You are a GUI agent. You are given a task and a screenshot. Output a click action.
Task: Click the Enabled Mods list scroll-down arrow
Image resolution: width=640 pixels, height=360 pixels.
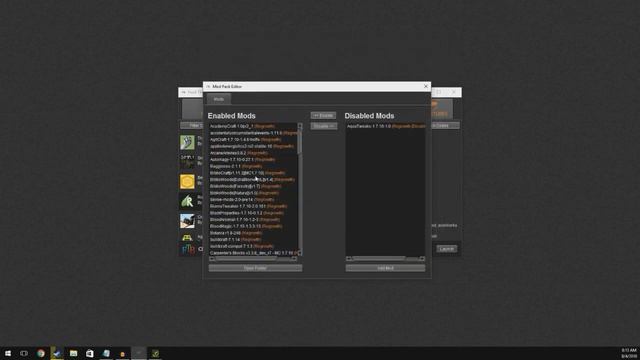[300, 253]
